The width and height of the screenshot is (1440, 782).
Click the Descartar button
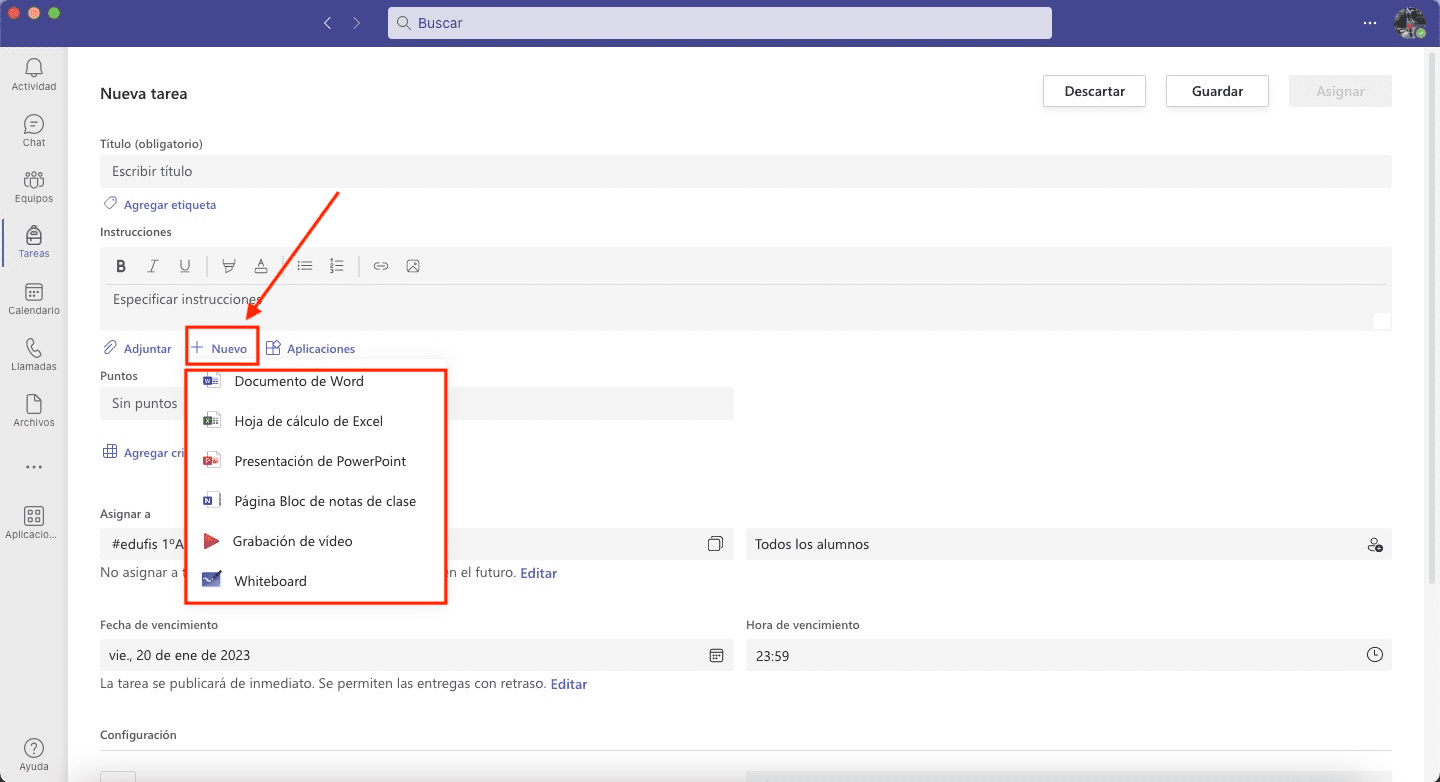(1094, 91)
